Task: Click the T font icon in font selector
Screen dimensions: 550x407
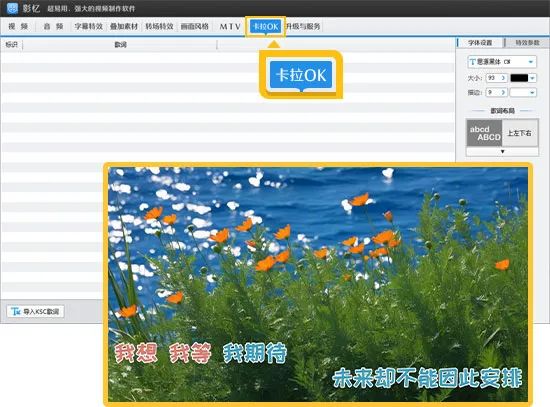Action: (472, 62)
